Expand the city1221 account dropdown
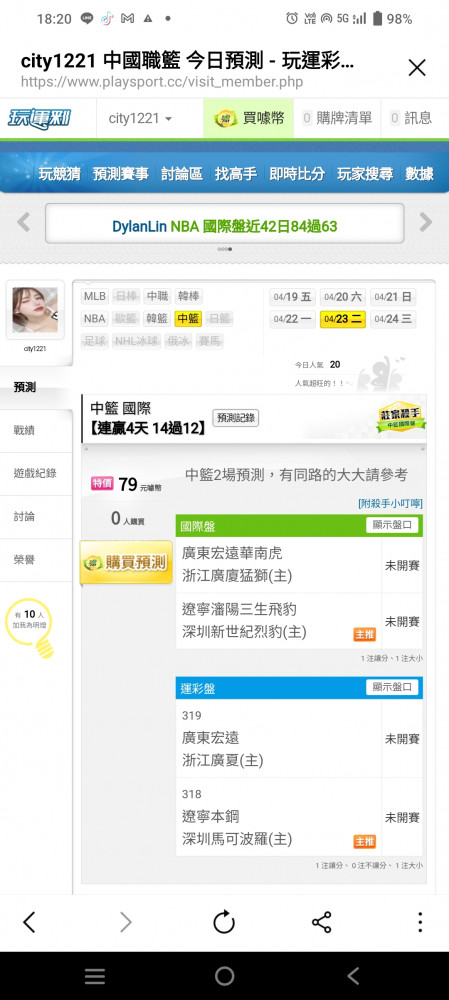The image size is (449, 1000). click(x=140, y=119)
